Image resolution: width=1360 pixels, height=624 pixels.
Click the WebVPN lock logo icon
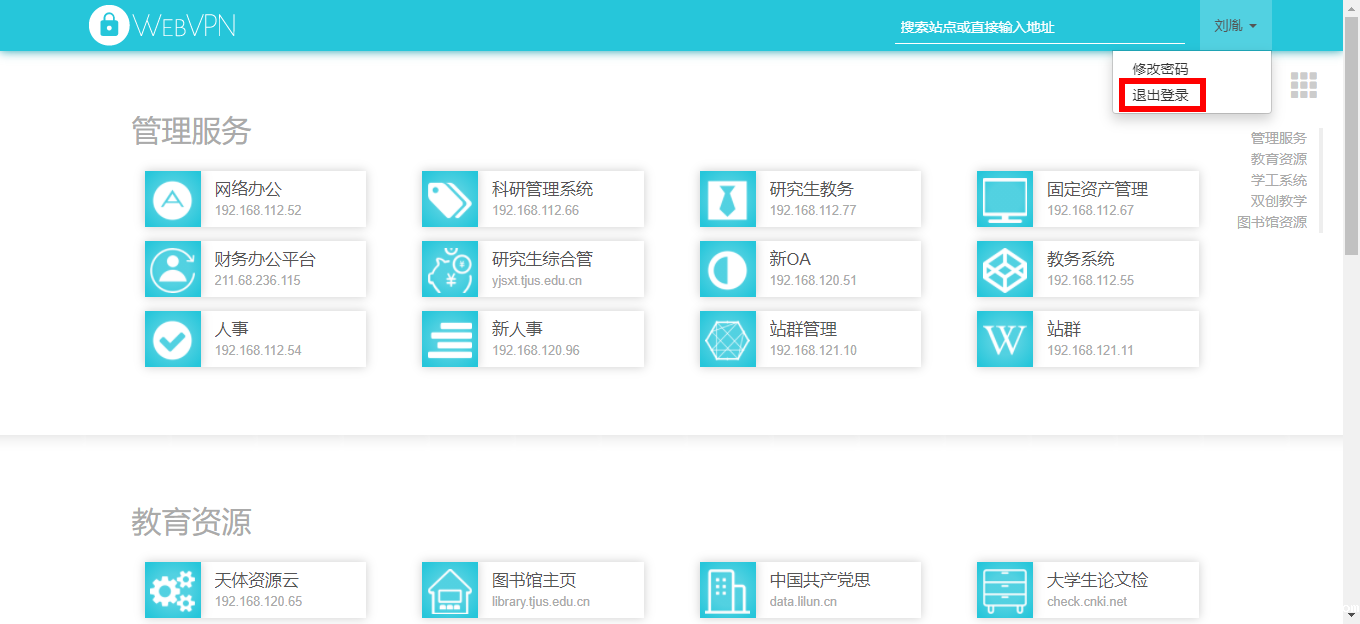(x=109, y=26)
